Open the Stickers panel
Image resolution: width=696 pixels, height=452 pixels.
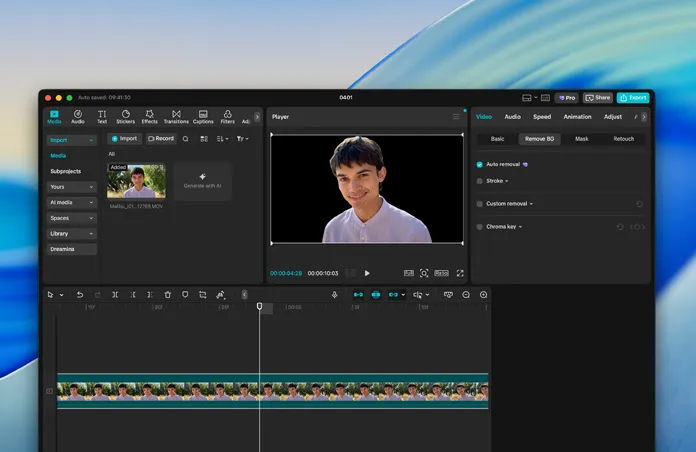click(125, 117)
